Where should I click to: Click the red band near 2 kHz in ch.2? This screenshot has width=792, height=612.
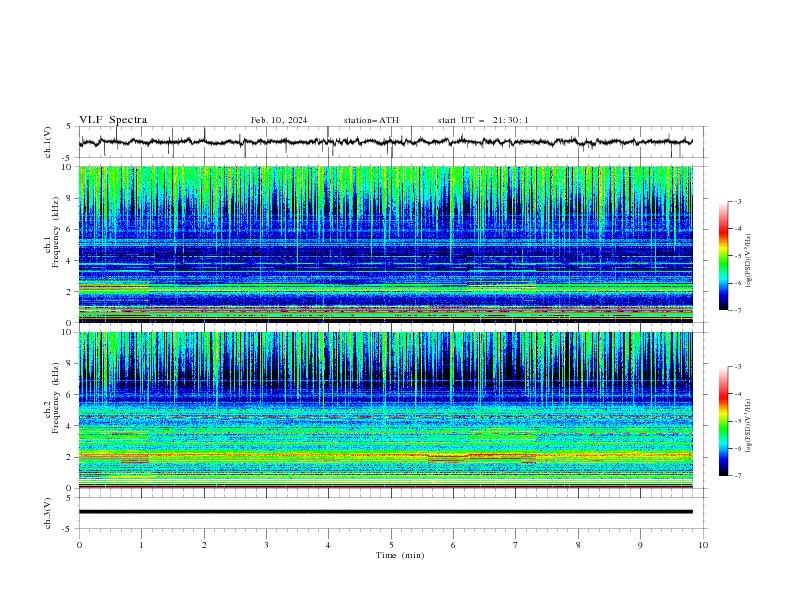tap(385, 456)
